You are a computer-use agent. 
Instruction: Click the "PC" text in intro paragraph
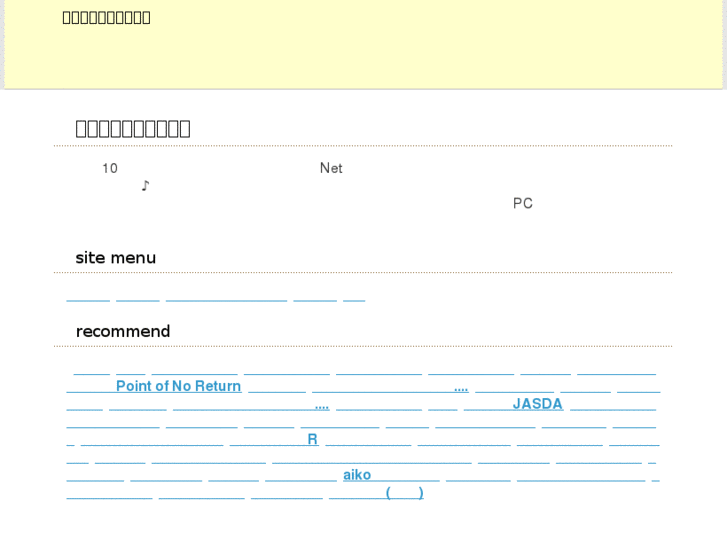(523, 203)
